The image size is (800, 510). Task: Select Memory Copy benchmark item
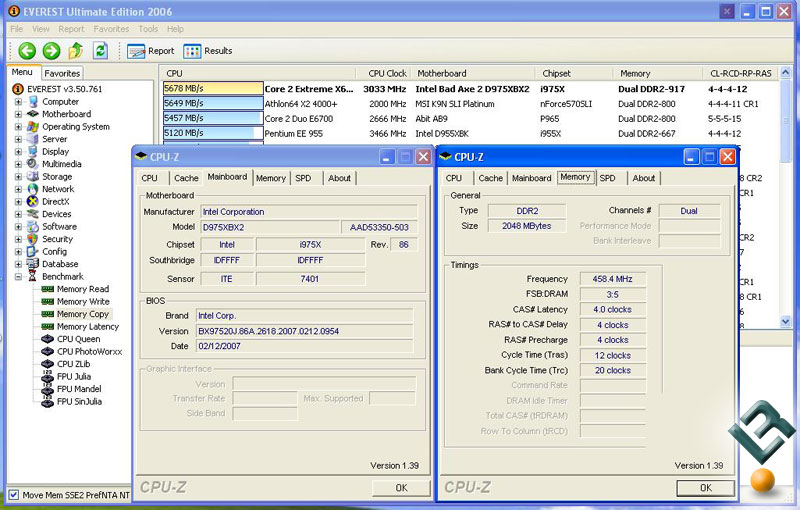click(83, 314)
